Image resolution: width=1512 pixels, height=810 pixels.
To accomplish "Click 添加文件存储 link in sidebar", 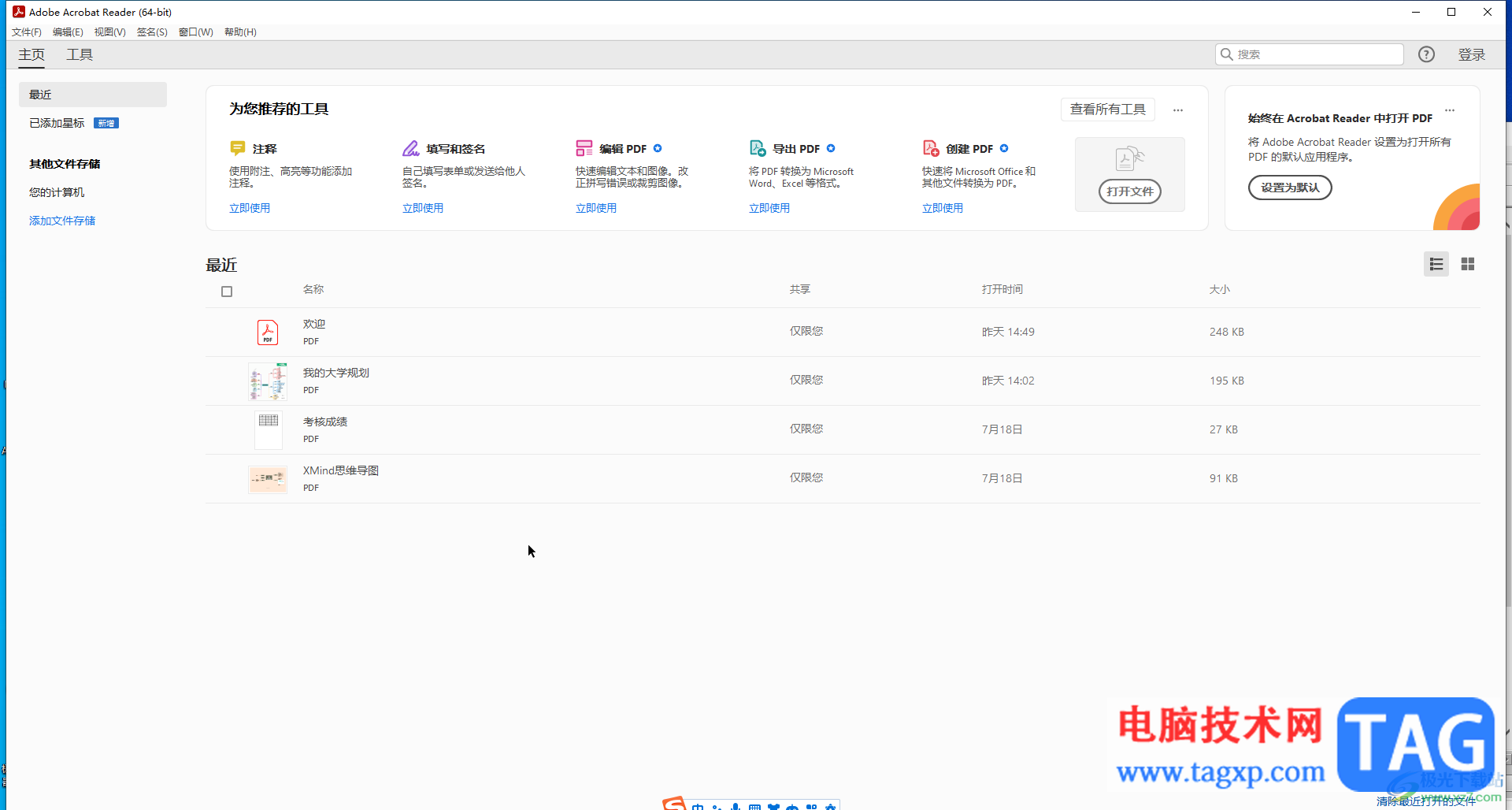I will point(62,221).
